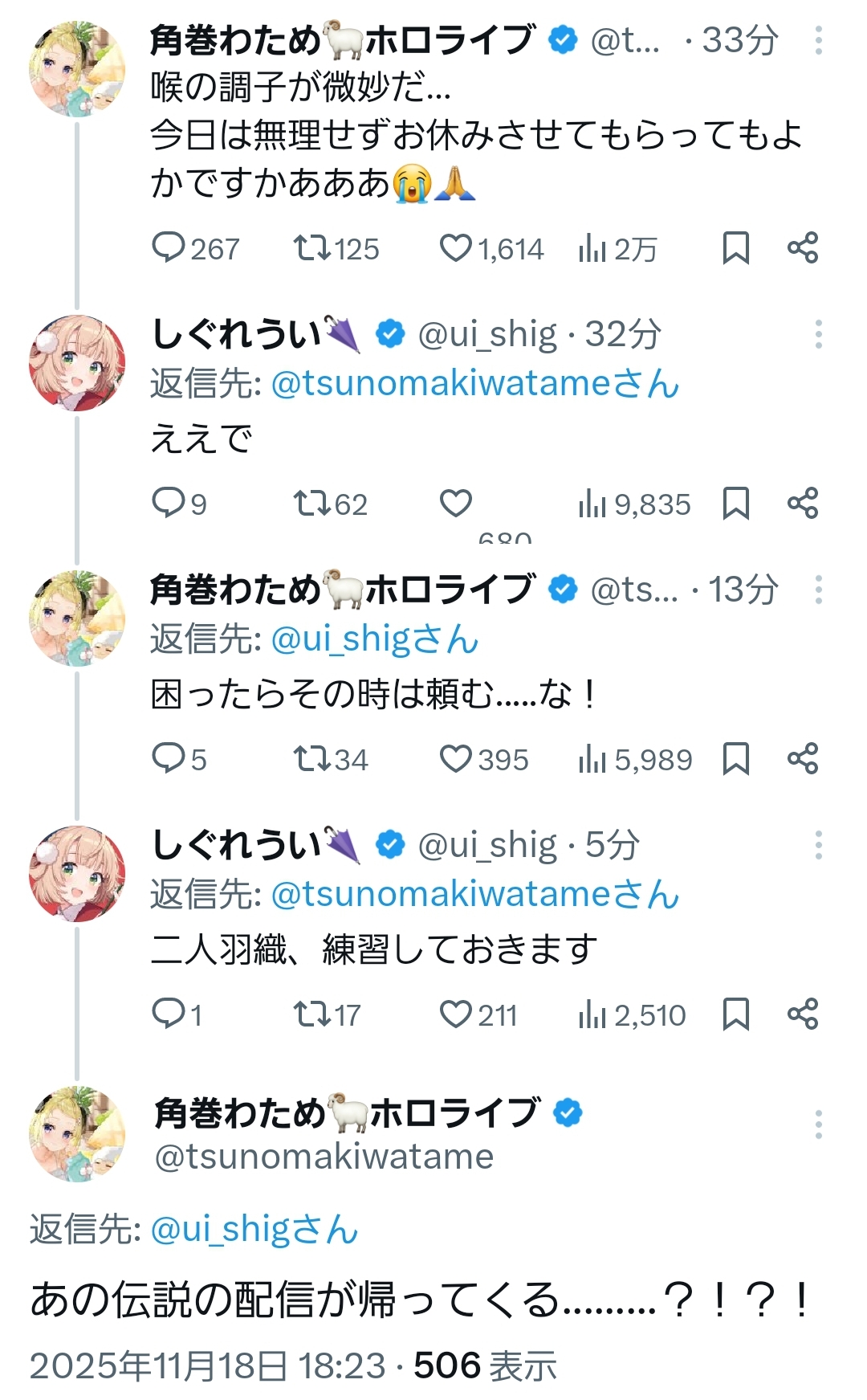The image size is (867, 1400).
Task: Open more options on the 5-minute reply
Action: click(x=818, y=845)
